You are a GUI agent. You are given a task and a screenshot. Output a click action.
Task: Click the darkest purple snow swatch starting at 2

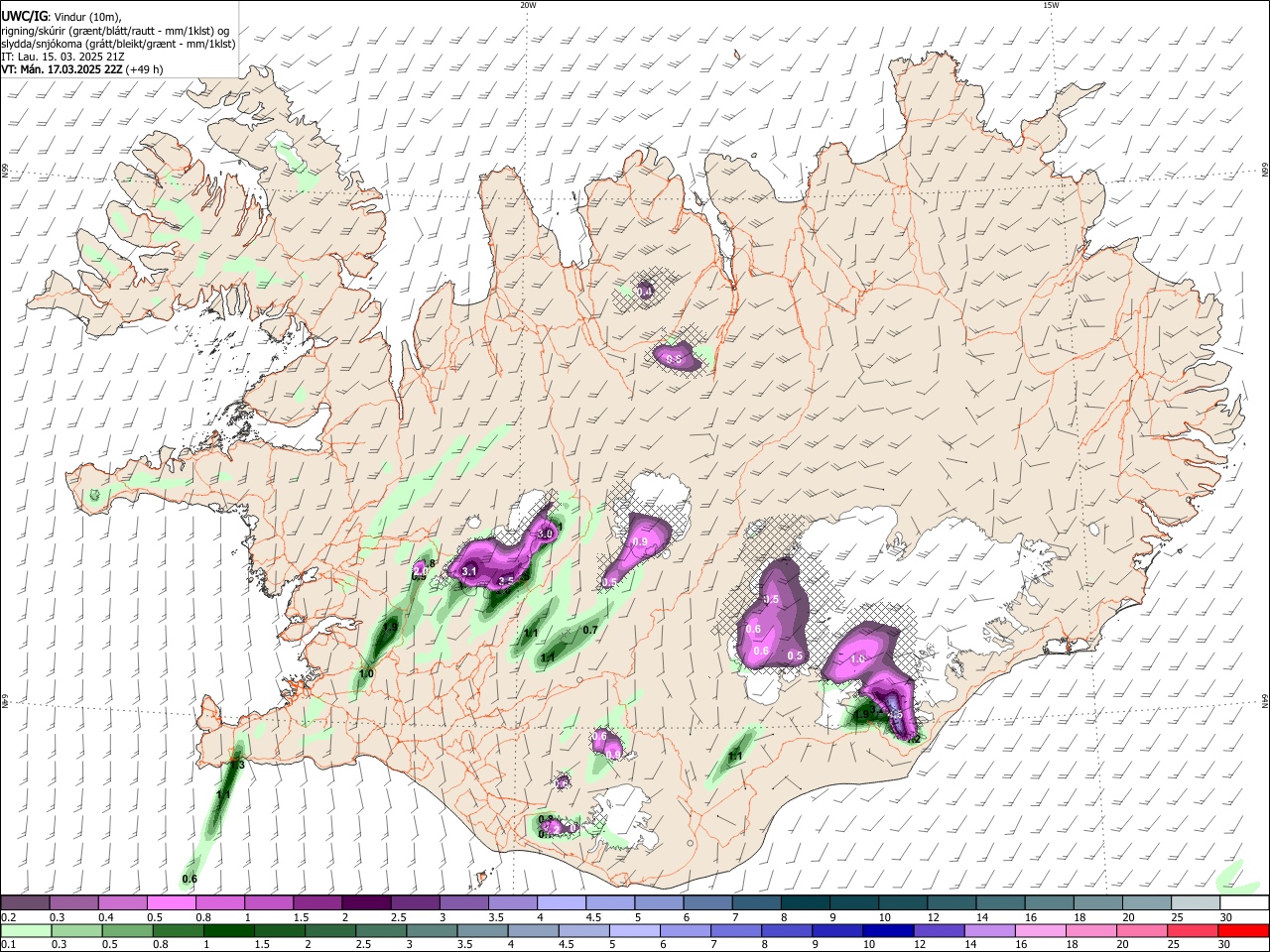coord(365,903)
